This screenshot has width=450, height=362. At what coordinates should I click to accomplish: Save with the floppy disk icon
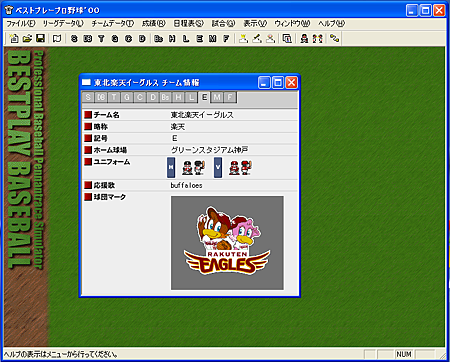pos(40,39)
